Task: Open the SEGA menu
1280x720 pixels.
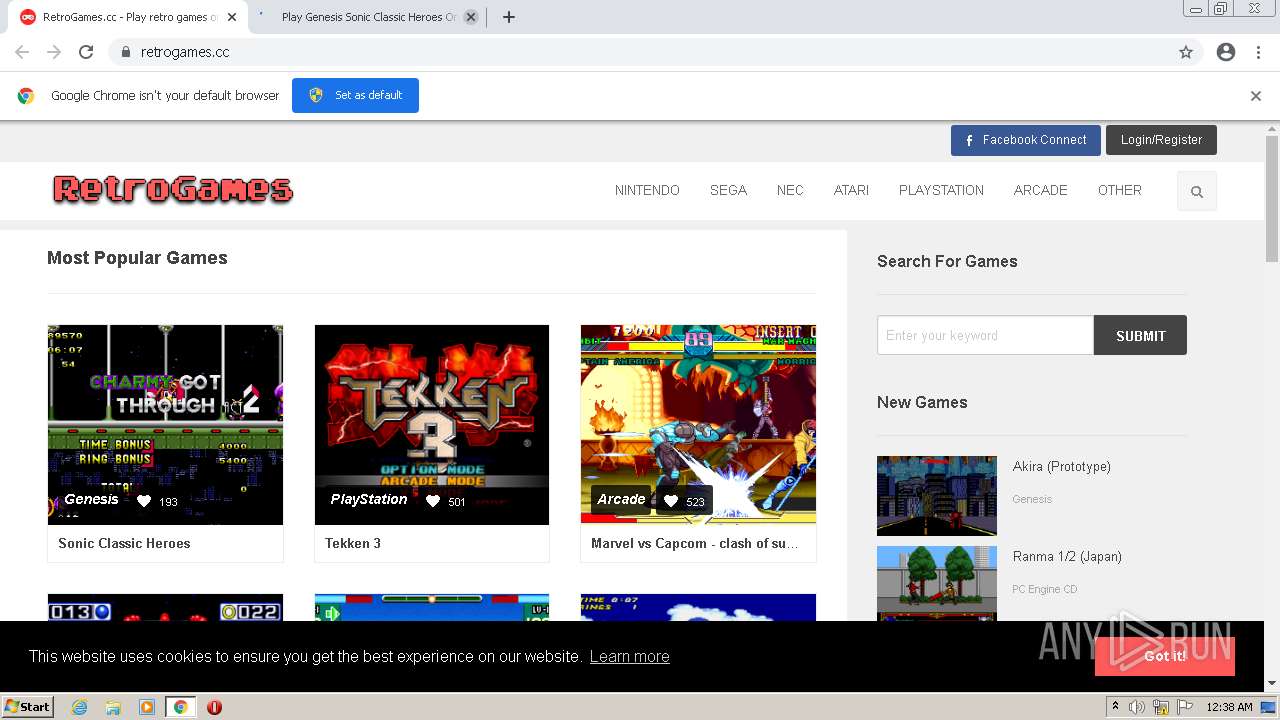Action: tap(728, 190)
